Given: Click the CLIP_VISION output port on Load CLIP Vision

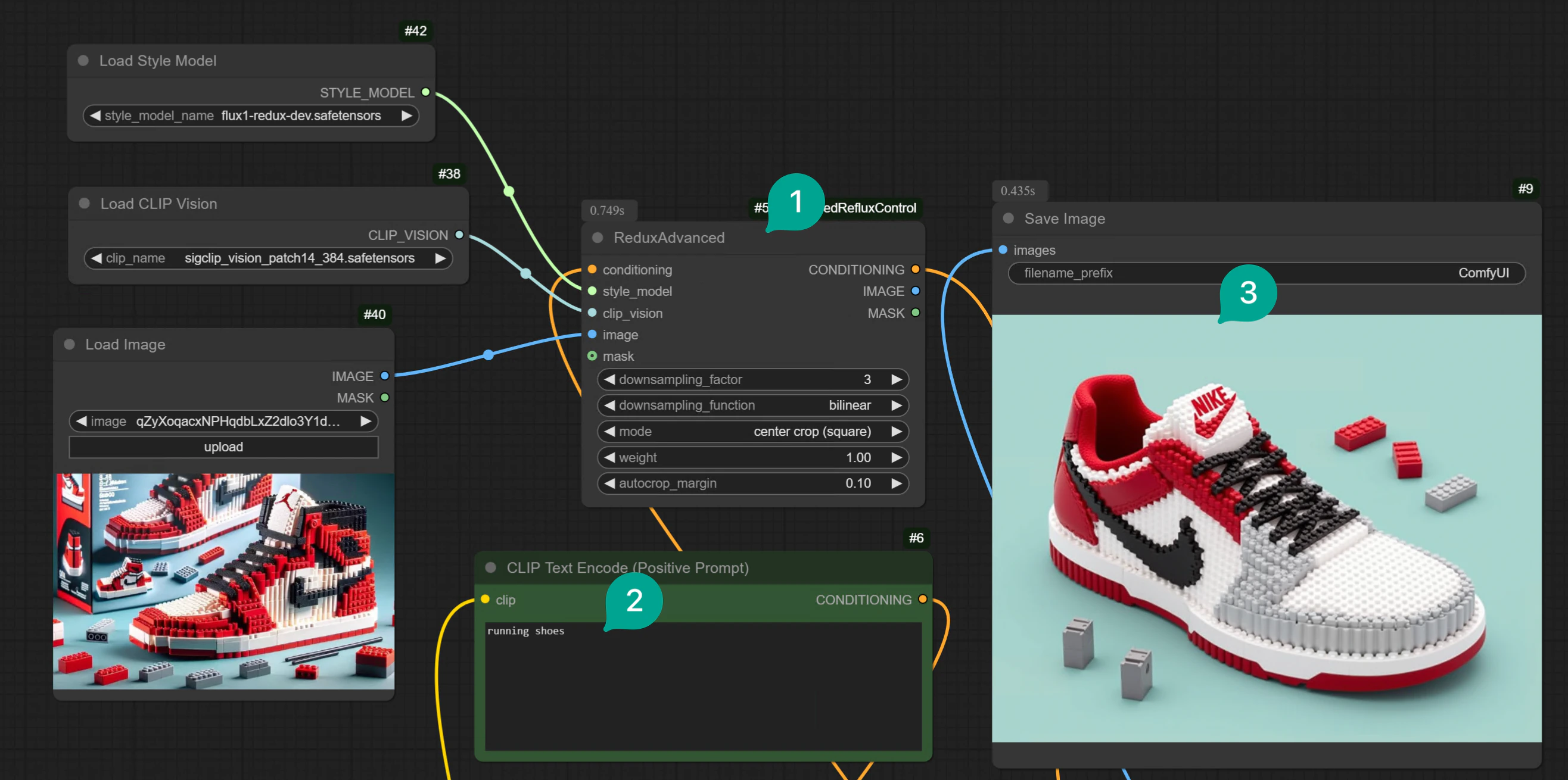Looking at the screenshot, I should 459,235.
